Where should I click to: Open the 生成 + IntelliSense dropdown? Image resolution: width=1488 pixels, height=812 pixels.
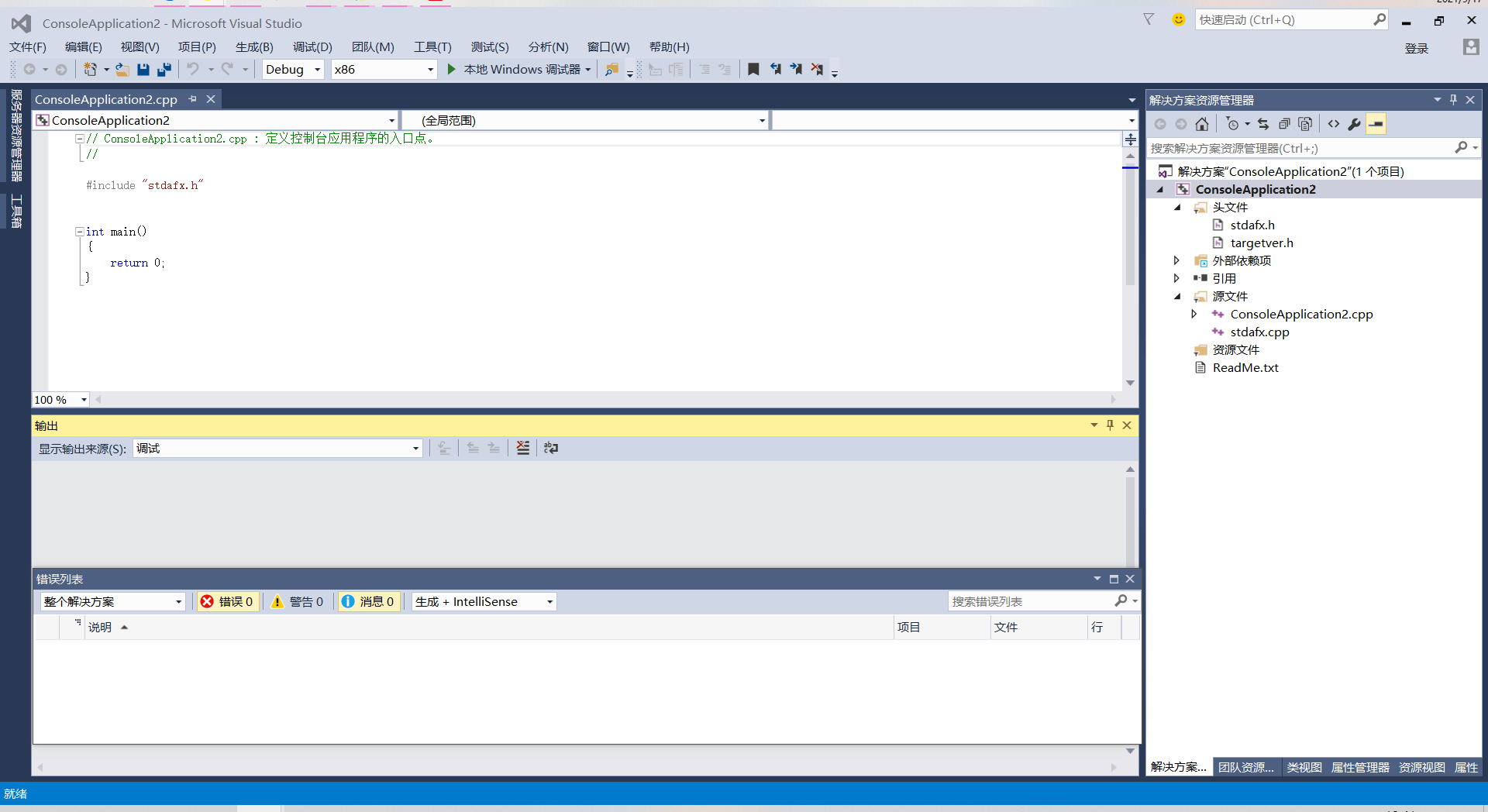(484, 601)
